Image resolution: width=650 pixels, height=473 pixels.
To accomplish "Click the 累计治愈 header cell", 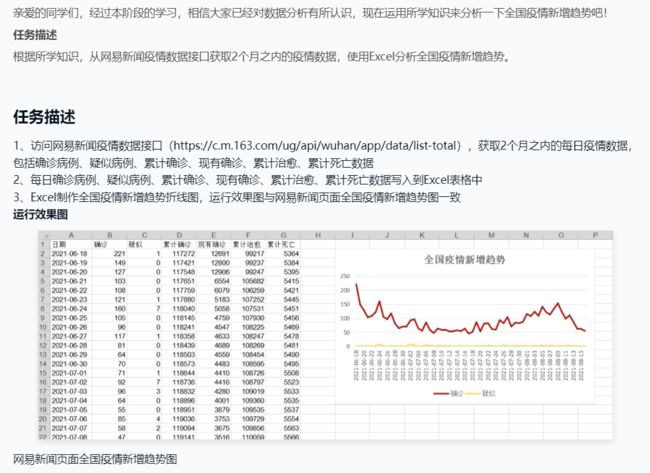I will point(247,245).
